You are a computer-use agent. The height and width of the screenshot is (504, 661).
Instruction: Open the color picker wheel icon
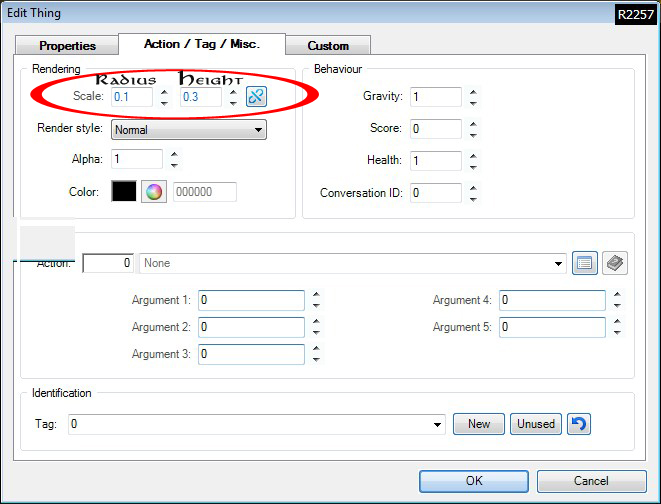pyautogui.click(x=154, y=192)
